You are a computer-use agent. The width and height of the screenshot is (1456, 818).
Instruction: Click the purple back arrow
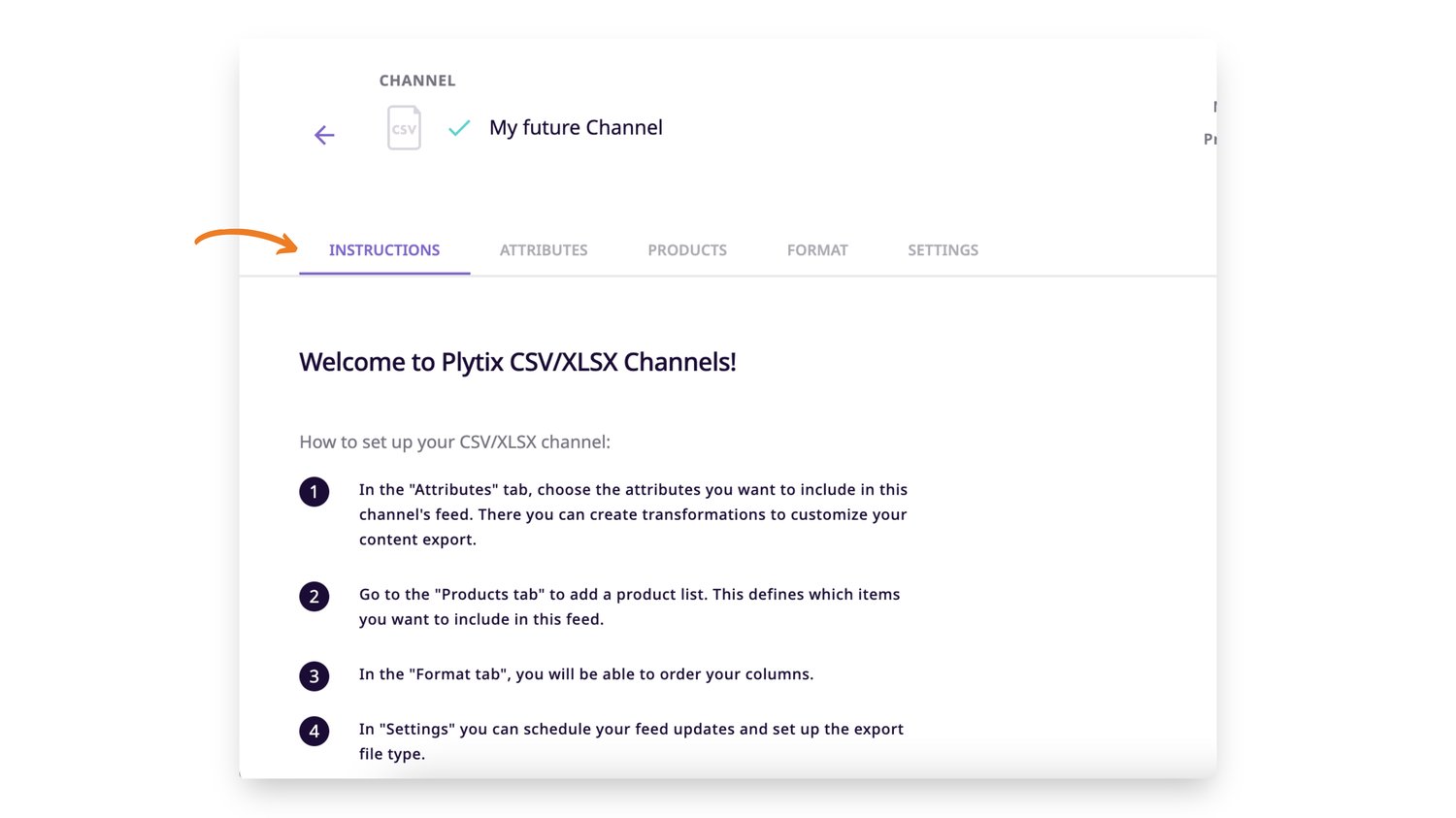point(323,135)
